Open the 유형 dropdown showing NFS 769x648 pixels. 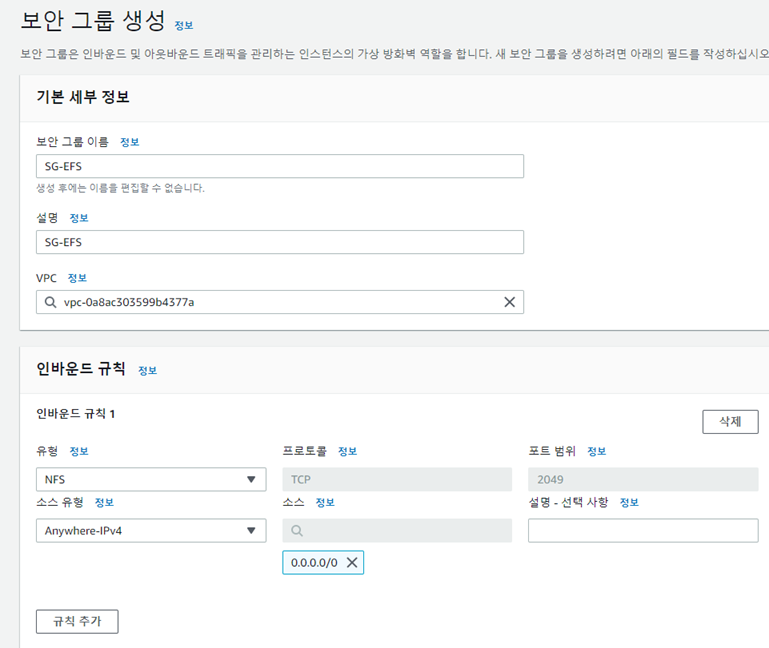(x=151, y=479)
